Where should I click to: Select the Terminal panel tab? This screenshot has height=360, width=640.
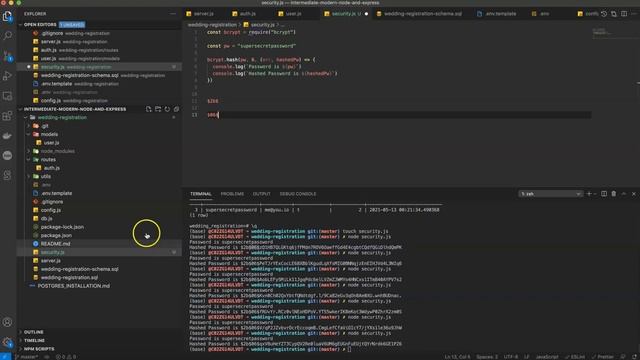(x=201, y=194)
